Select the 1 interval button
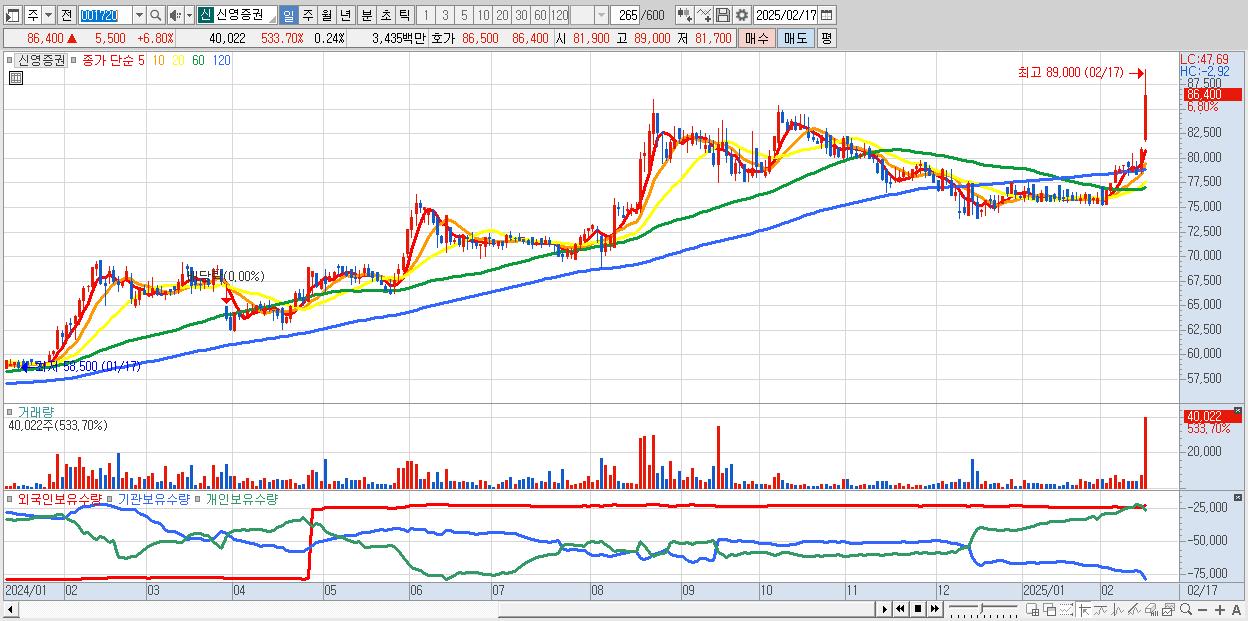 [425, 15]
